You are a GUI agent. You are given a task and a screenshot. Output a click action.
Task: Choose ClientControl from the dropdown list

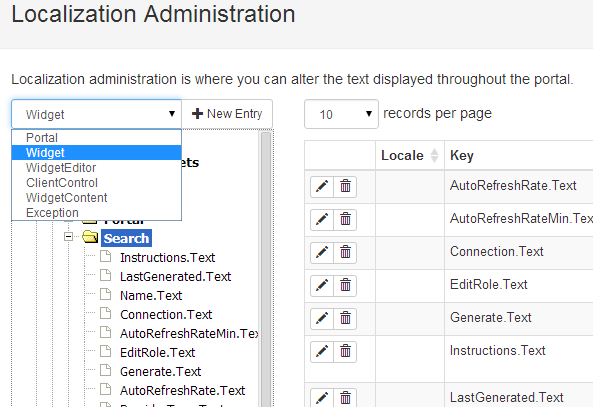point(96,183)
